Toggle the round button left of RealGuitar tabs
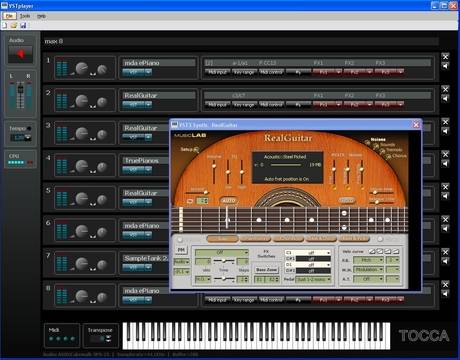The image size is (460, 360). pos(180,239)
